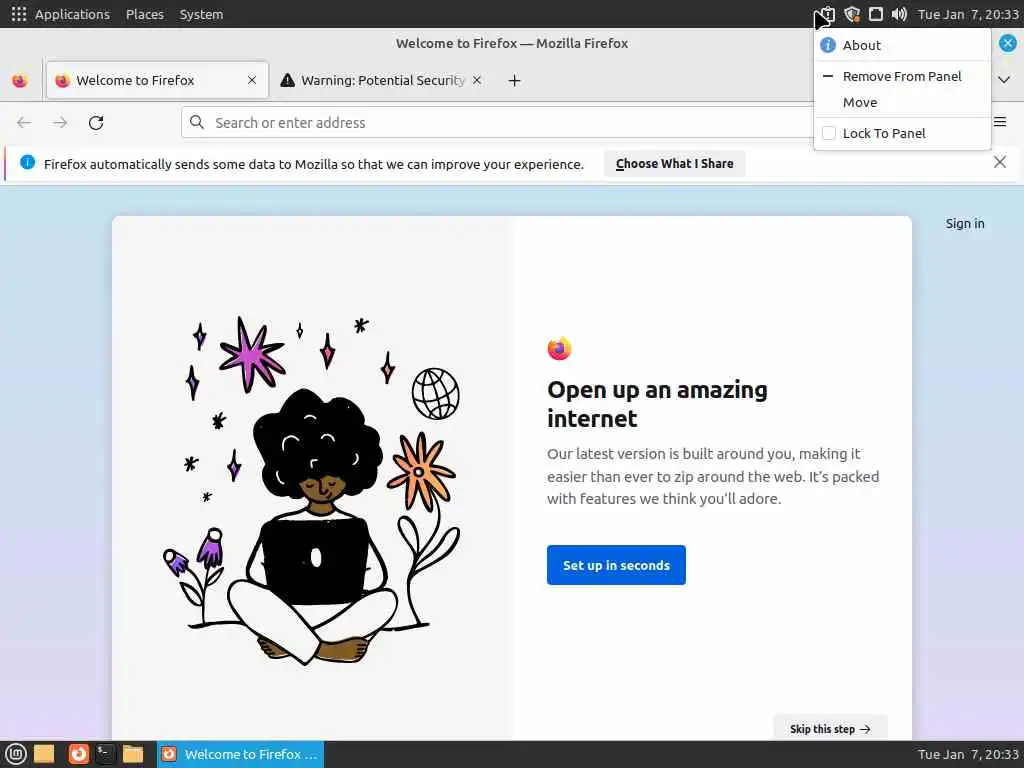Click the blue window close button
1024x768 pixels.
1008,44
